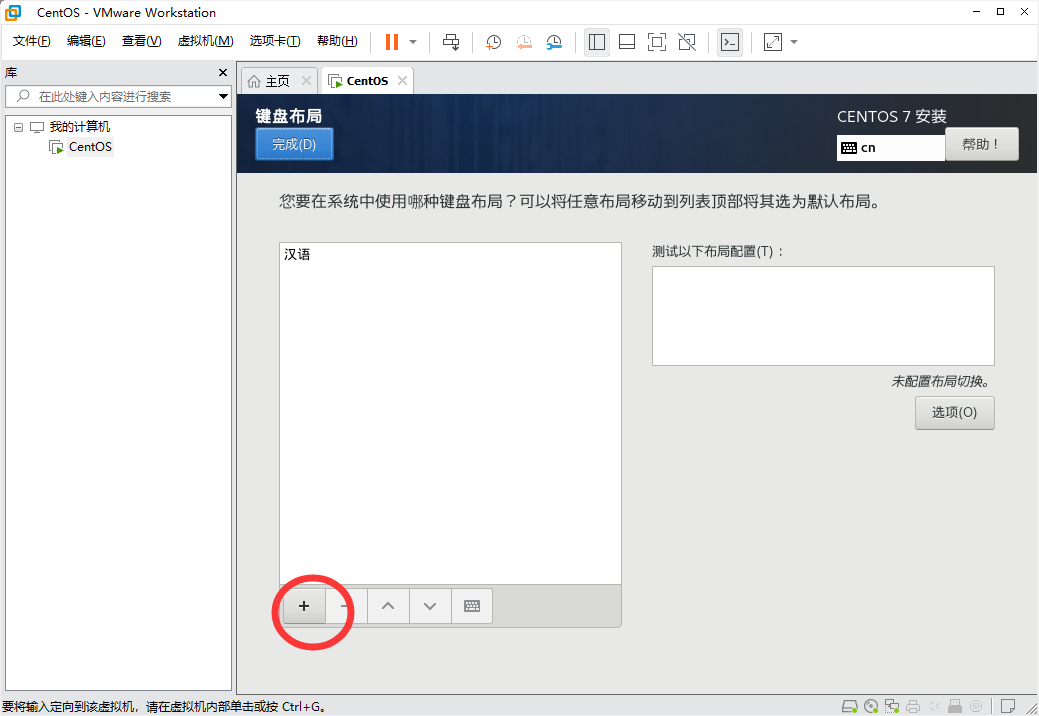Close the 库 library panel
The image size is (1039, 716).
(x=223, y=72)
